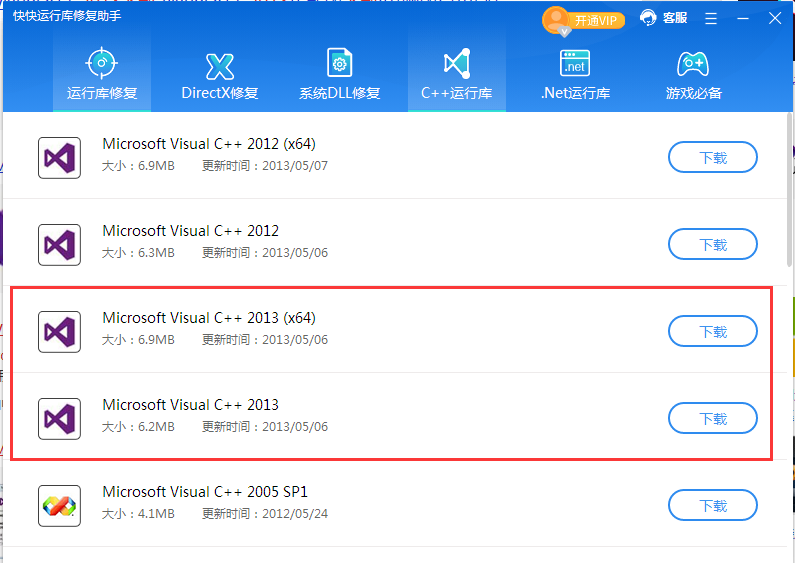Click the user avatar icon
795x563 pixels.
click(x=556, y=20)
